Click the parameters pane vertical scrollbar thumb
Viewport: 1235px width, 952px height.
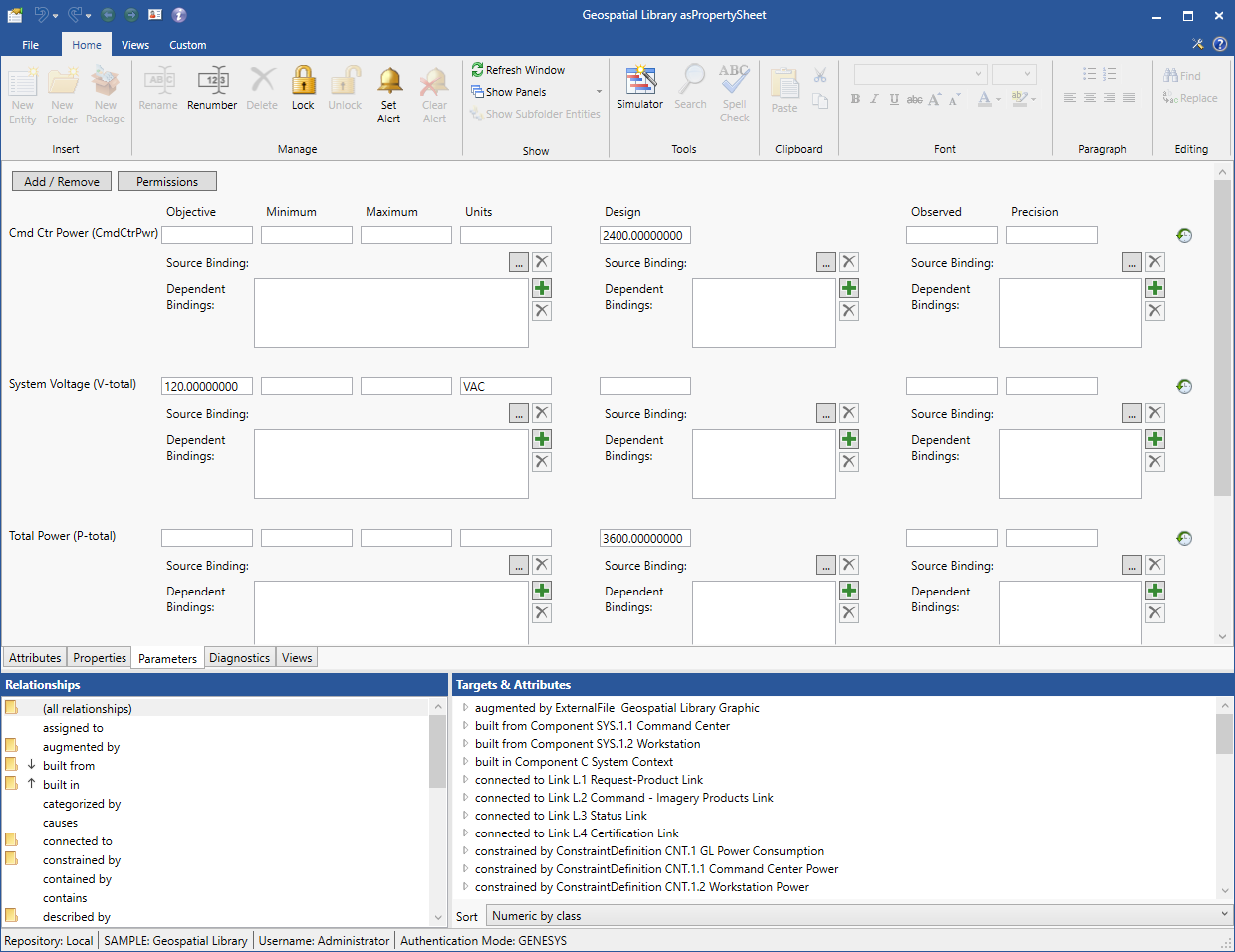click(x=1223, y=338)
